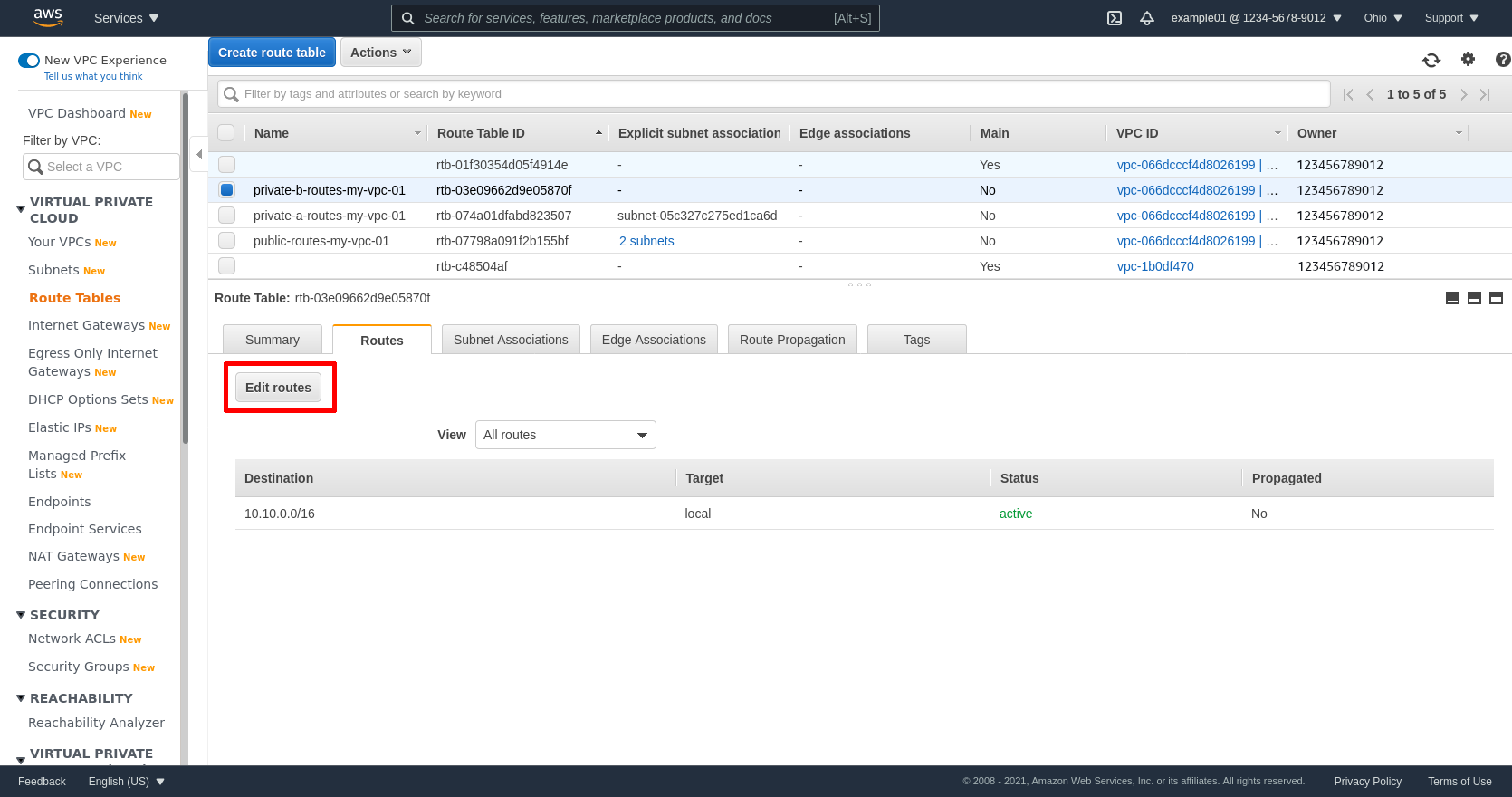Switch to the Tags tab
The height and width of the screenshot is (797, 1512).
tap(917, 340)
